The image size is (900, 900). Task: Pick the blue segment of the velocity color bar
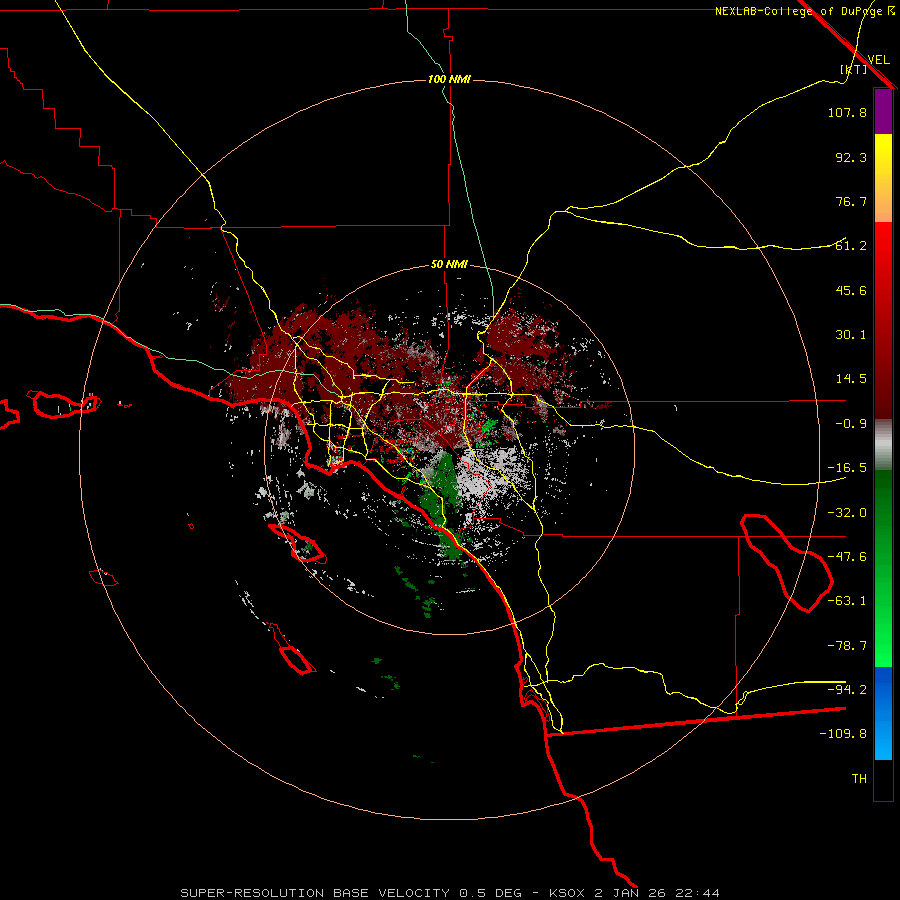coord(883,713)
